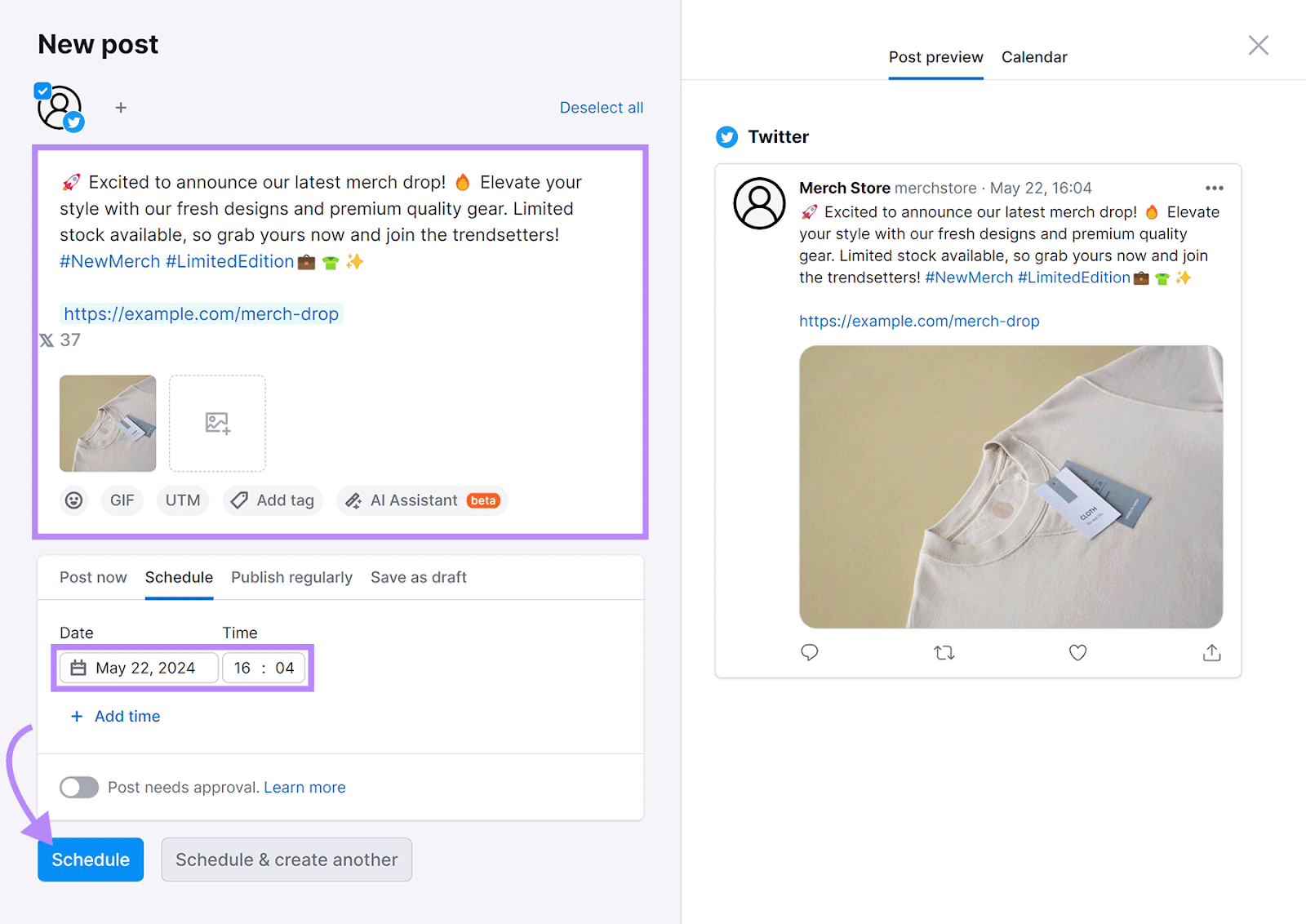This screenshot has width=1306, height=924.
Task: Add a GIF to the post
Action: 121,500
